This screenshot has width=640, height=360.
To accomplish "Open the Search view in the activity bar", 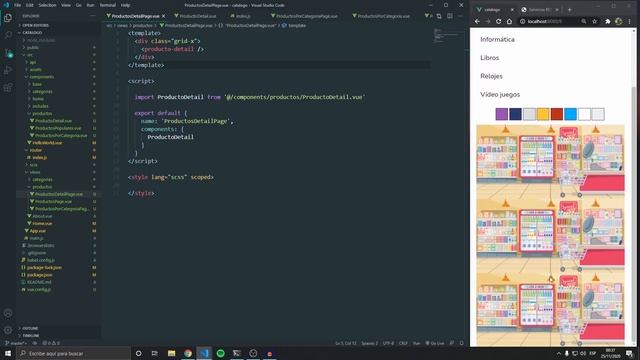I will [x=8, y=35].
